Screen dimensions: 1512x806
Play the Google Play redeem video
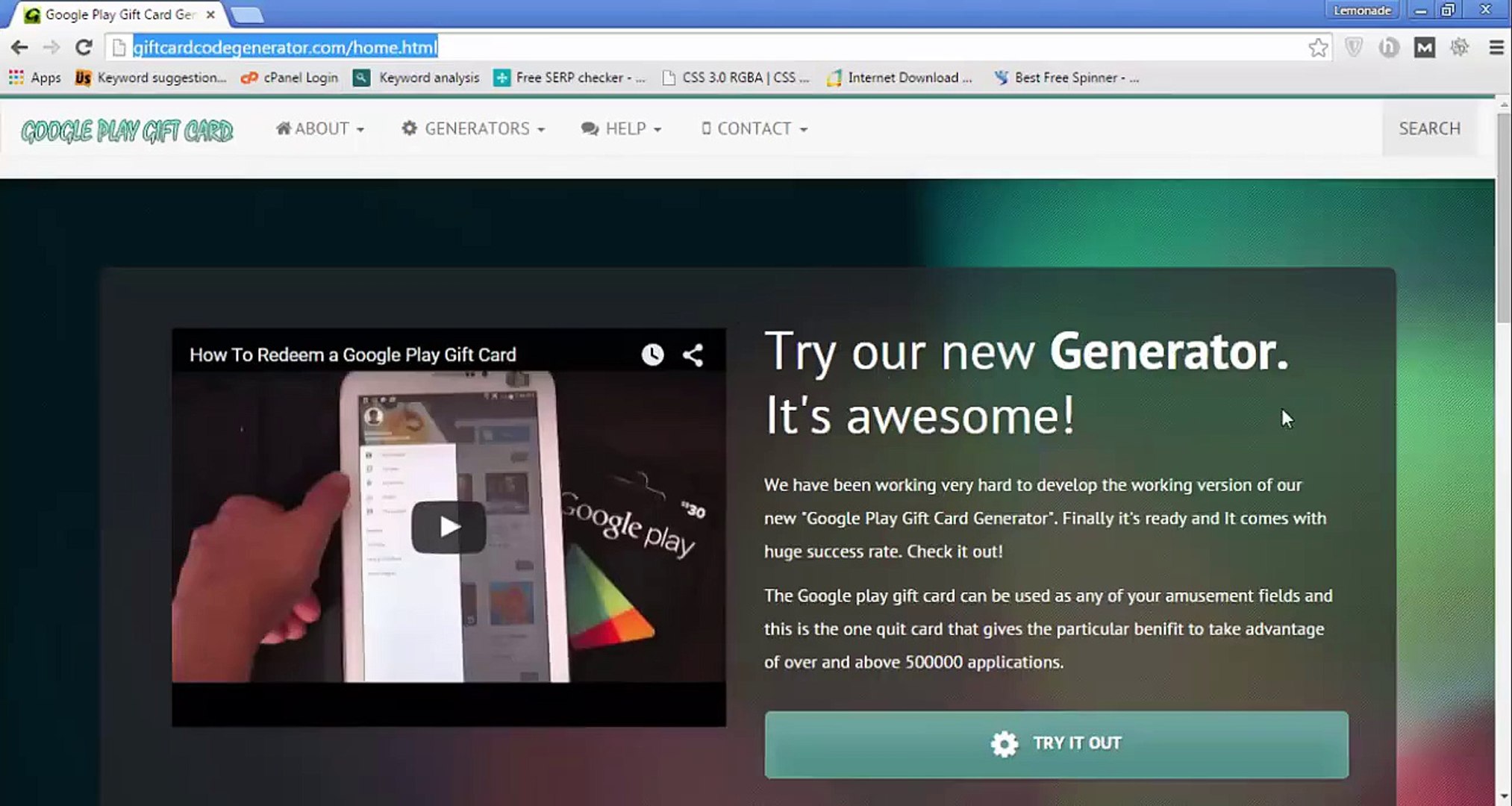pos(449,527)
